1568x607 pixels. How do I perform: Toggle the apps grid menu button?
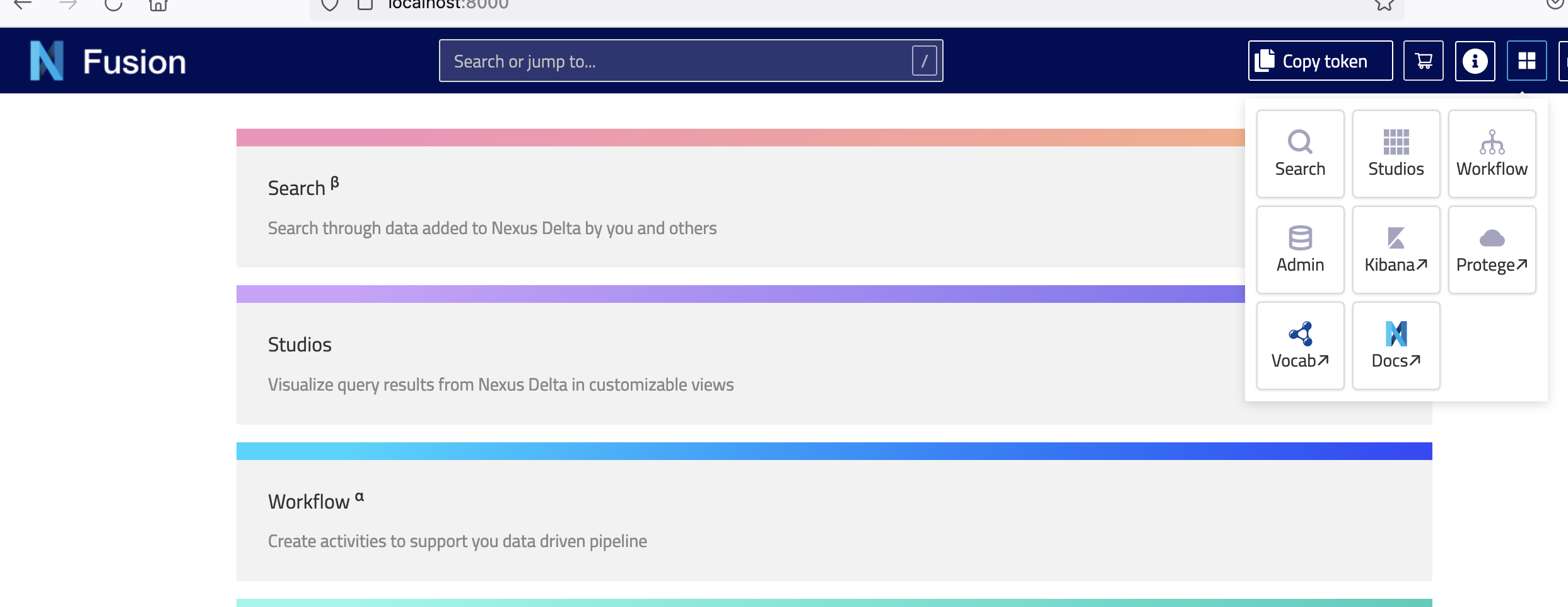point(1526,61)
